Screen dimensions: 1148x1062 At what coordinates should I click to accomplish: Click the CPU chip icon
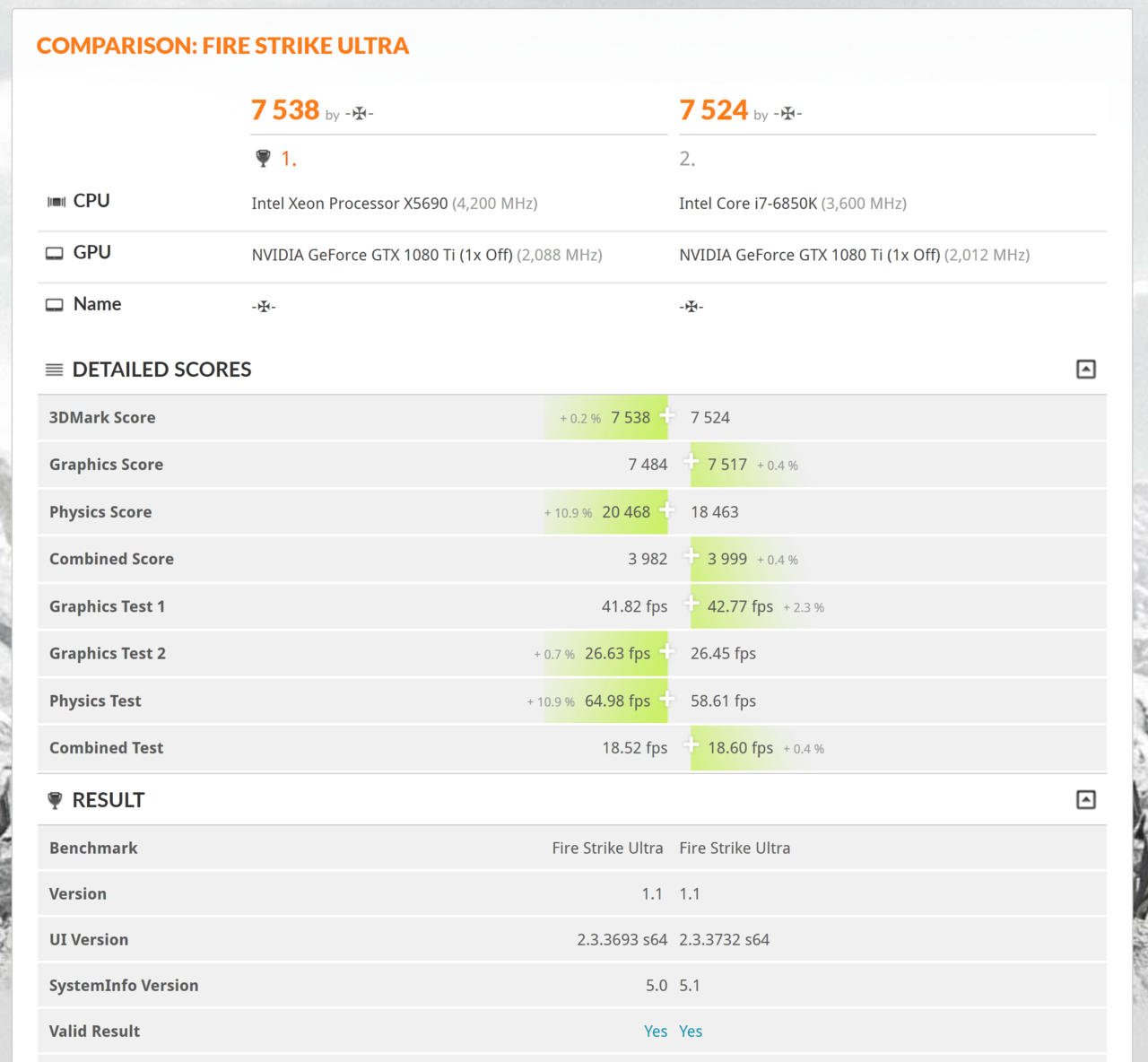(x=56, y=202)
